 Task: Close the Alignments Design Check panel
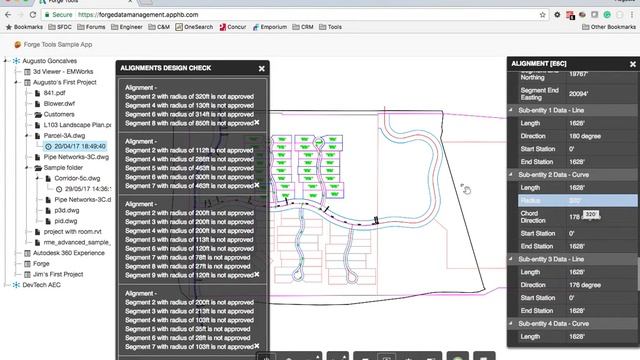click(x=262, y=69)
